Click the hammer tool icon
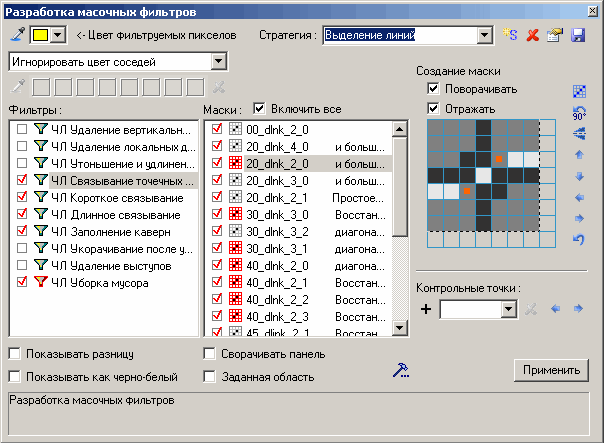604x443 pixels. tap(401, 370)
